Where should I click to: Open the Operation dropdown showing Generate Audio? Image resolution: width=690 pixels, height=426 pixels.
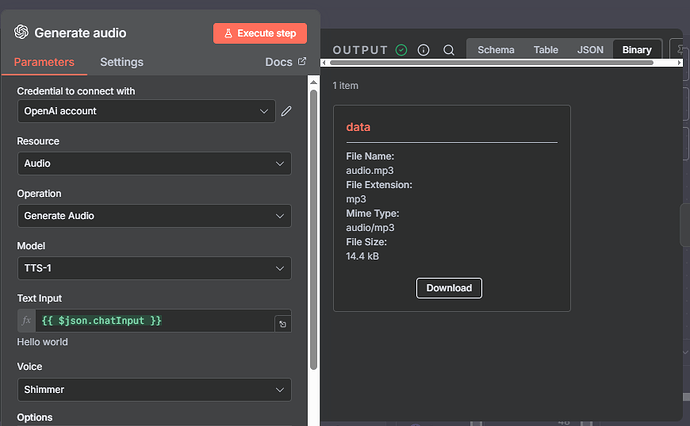(154, 215)
